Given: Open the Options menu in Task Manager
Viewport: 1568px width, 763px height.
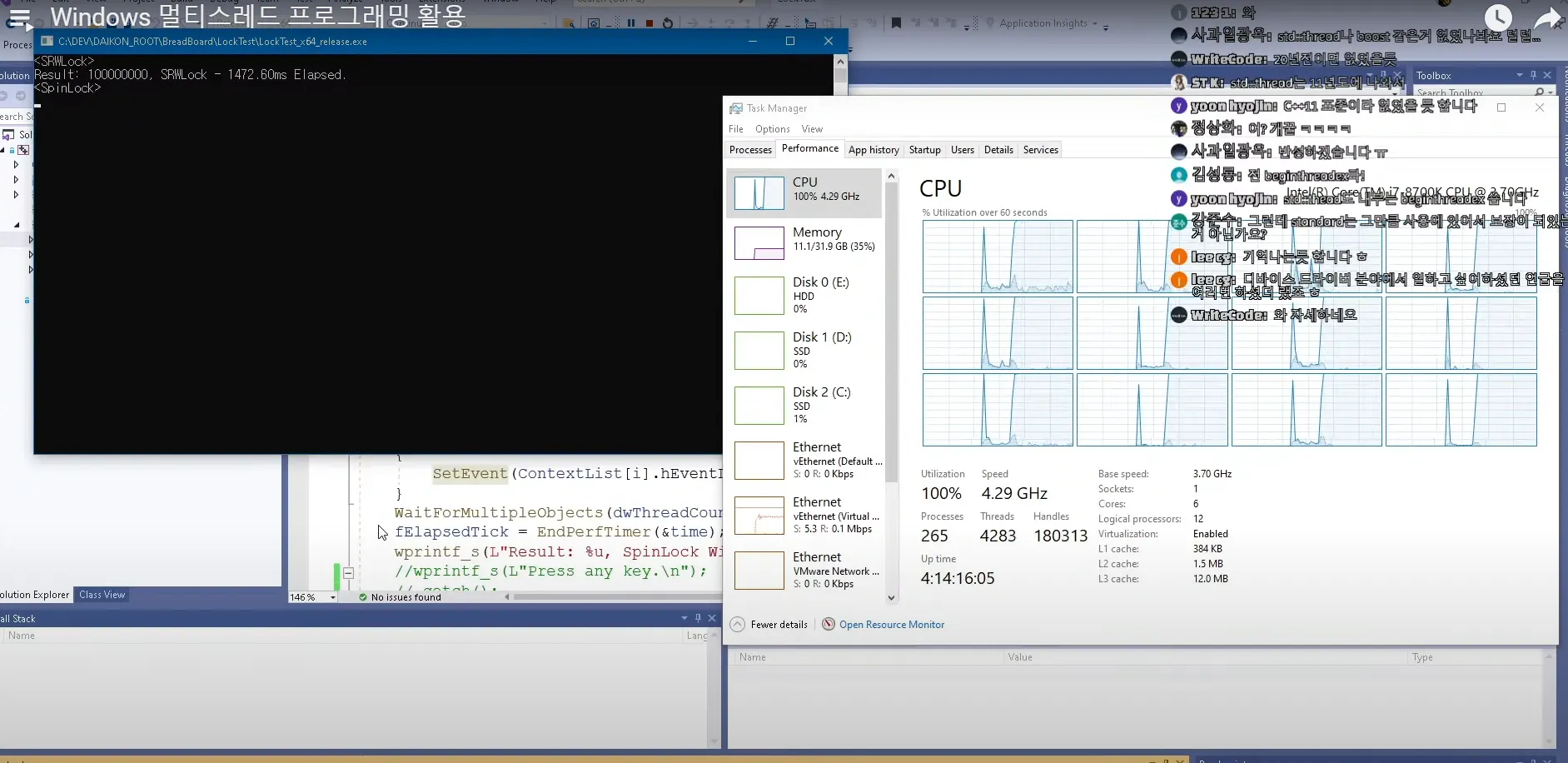Looking at the screenshot, I should tap(773, 129).
